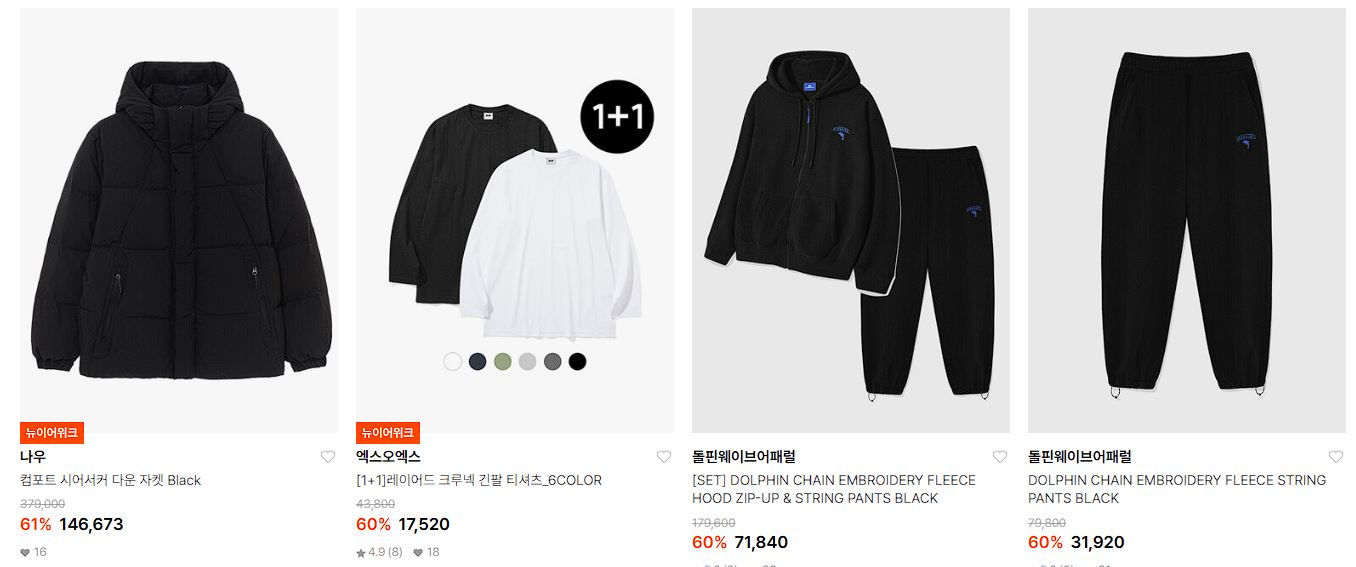Select the white color swatch
This screenshot has width=1356, height=567.
point(453,362)
